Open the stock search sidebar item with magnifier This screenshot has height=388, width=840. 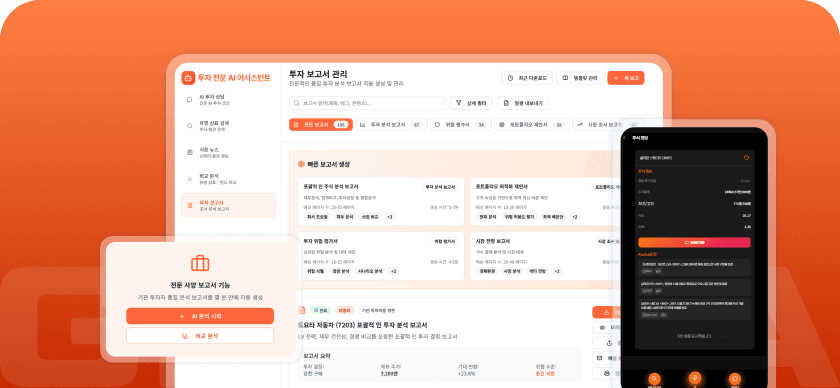point(228,126)
